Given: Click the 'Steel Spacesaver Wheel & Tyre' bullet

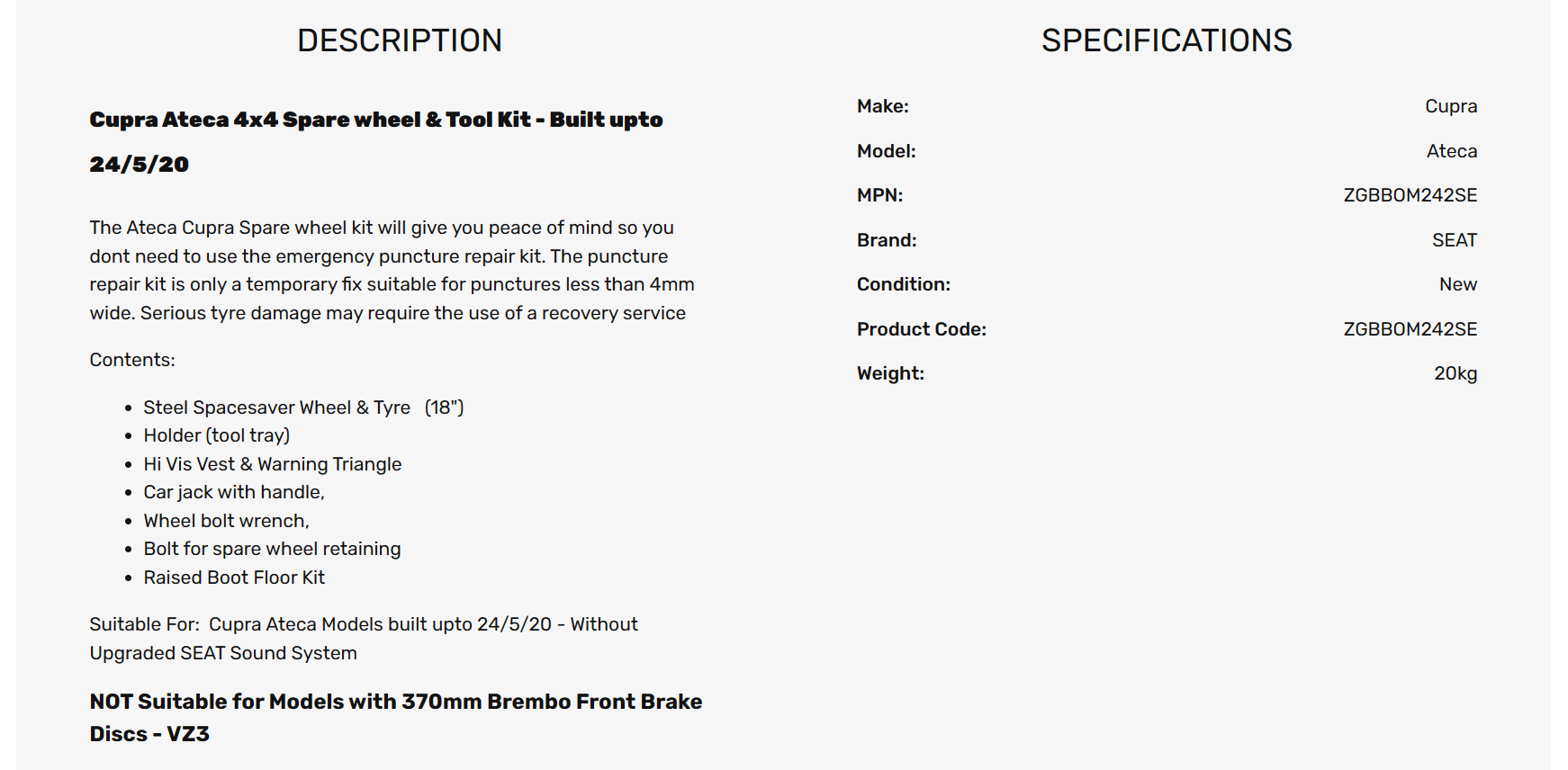Looking at the screenshot, I should point(303,407).
